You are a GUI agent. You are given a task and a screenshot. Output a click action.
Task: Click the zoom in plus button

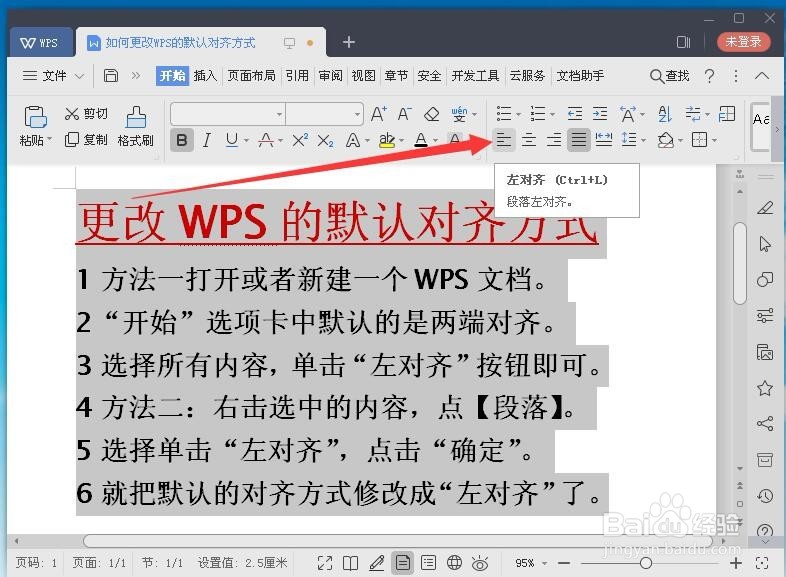pyautogui.click(x=736, y=563)
